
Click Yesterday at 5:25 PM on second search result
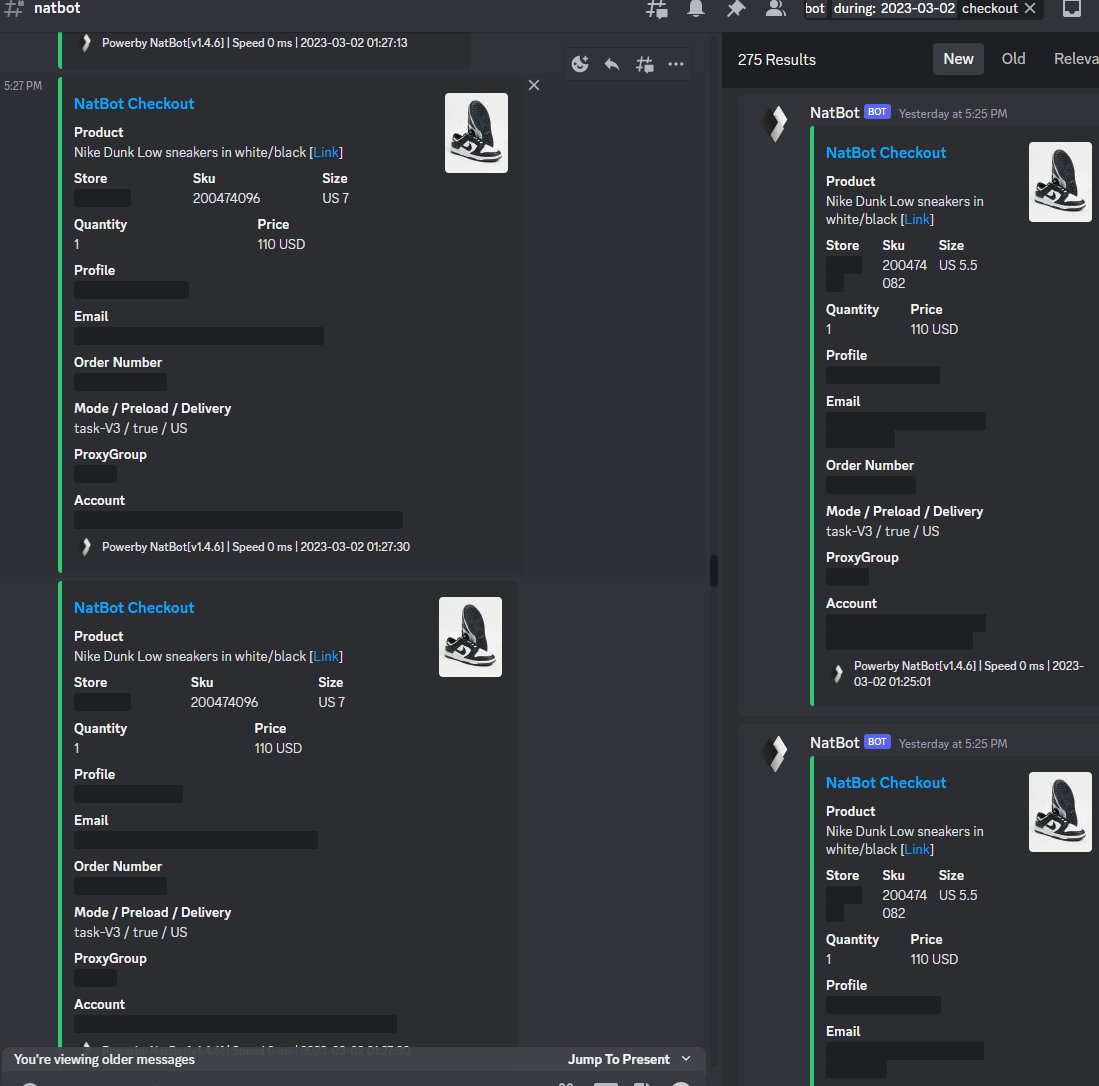[x=953, y=744]
